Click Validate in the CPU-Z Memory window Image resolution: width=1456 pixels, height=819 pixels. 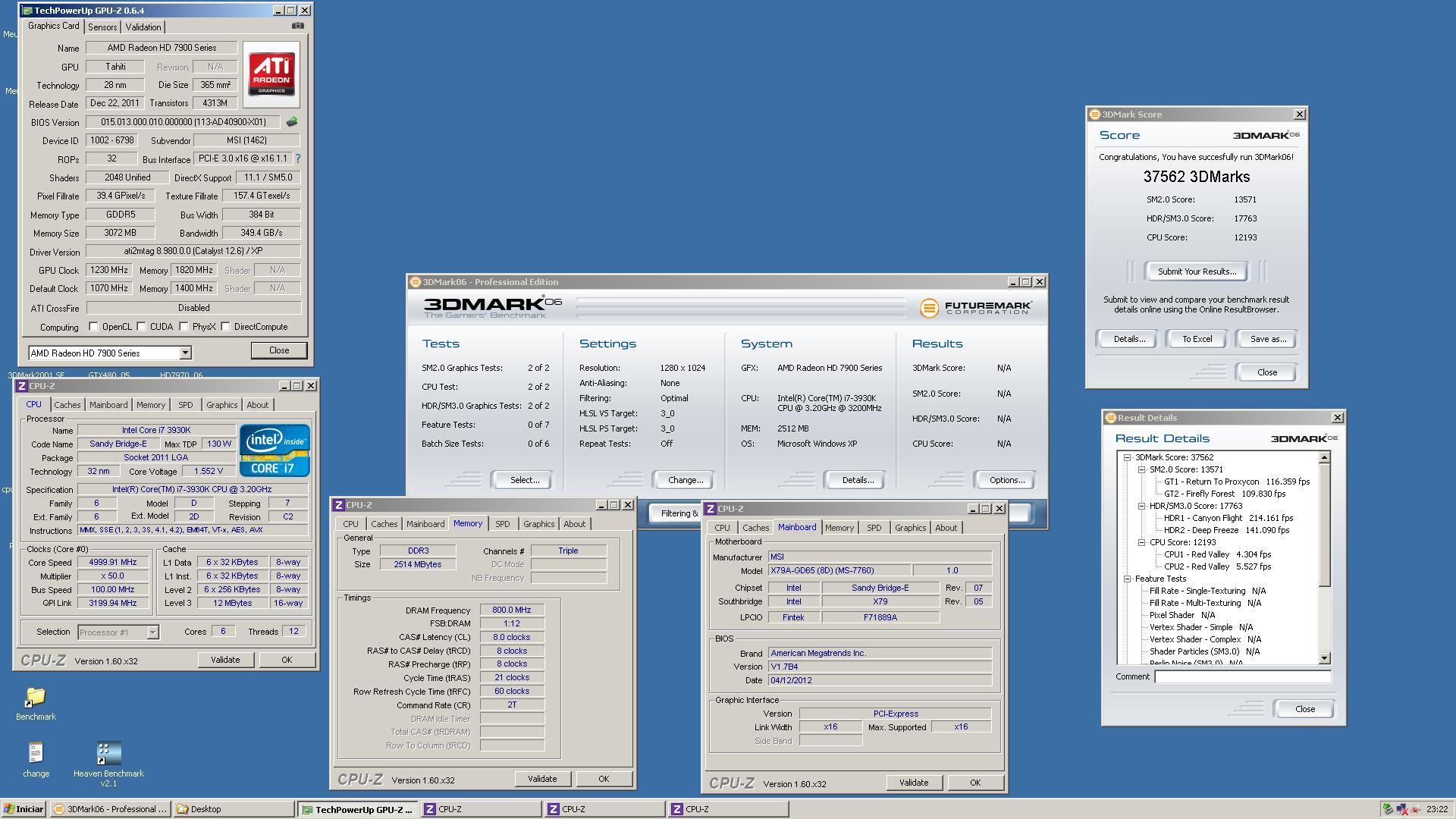[541, 779]
